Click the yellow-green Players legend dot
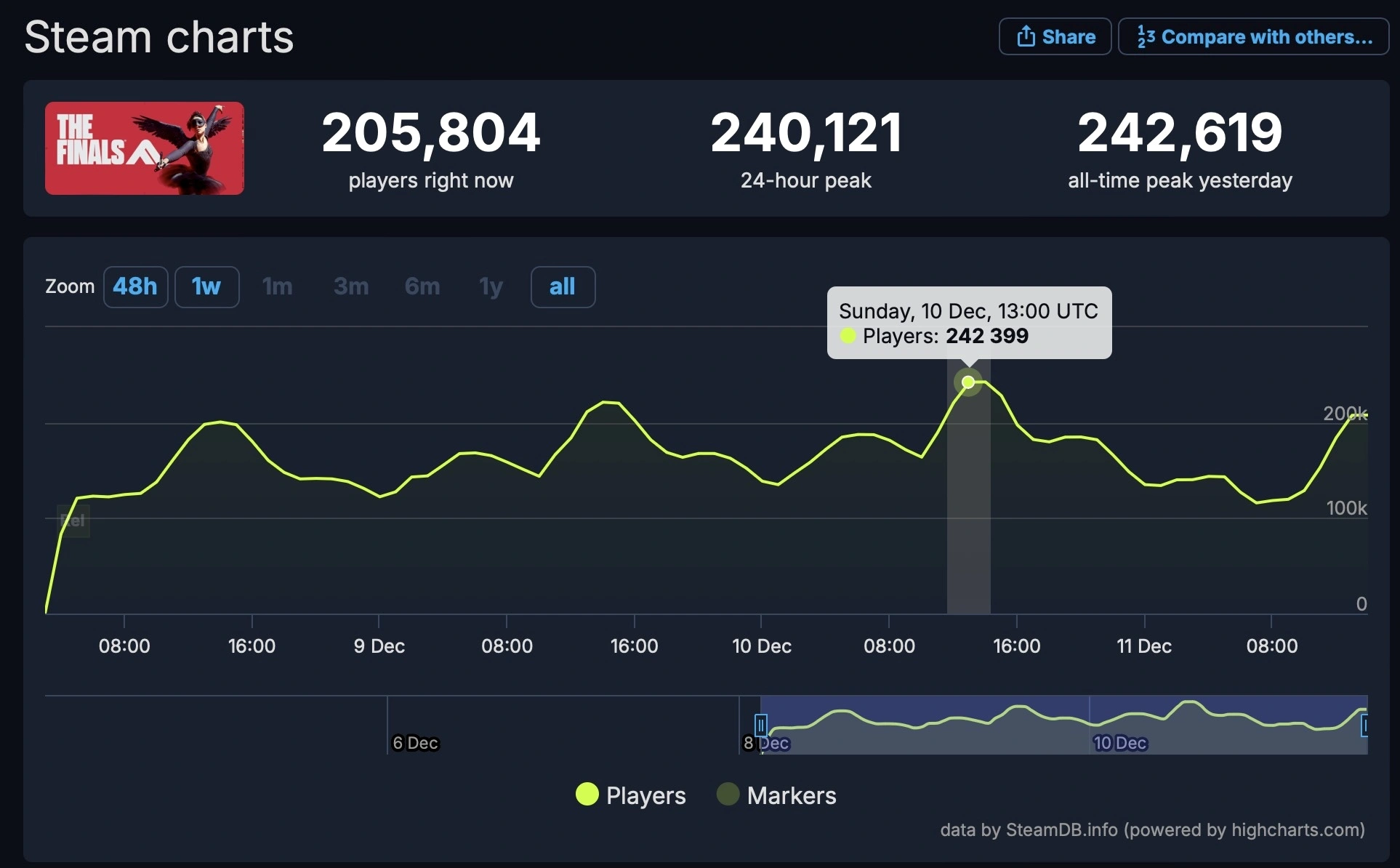The width and height of the screenshot is (1400, 868). (x=587, y=795)
